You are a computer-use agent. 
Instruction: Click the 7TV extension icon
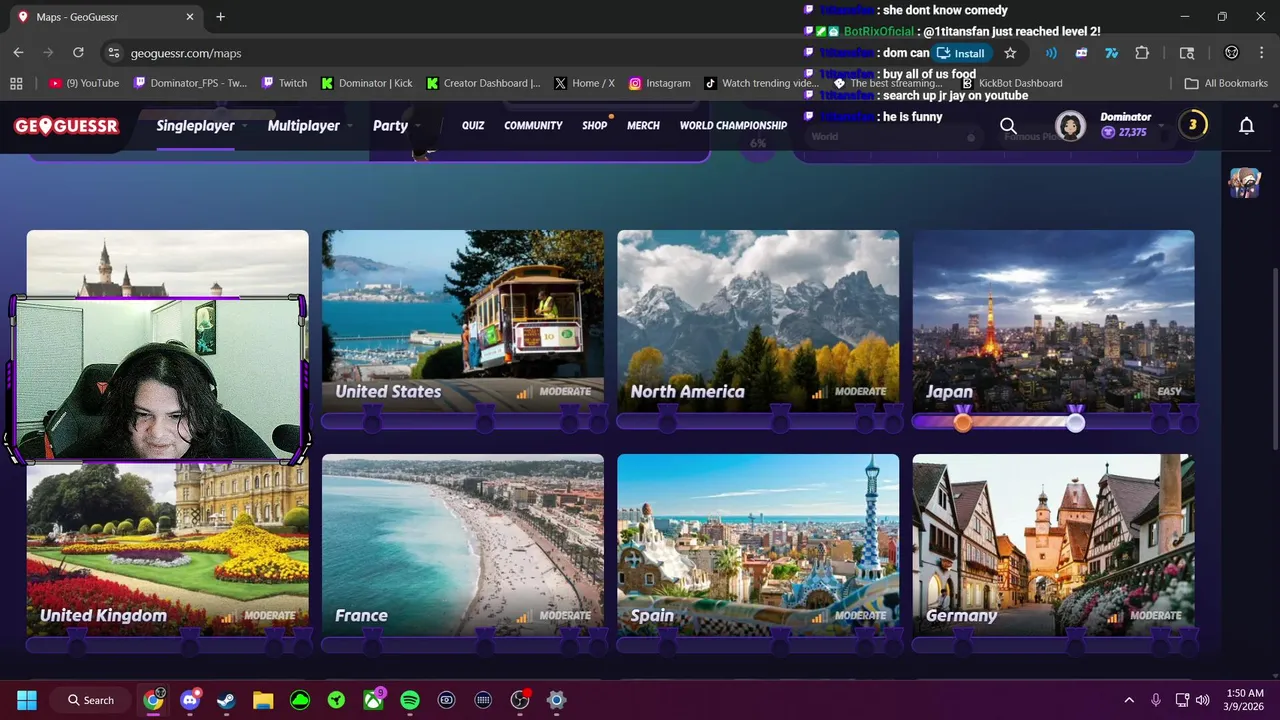point(1111,53)
